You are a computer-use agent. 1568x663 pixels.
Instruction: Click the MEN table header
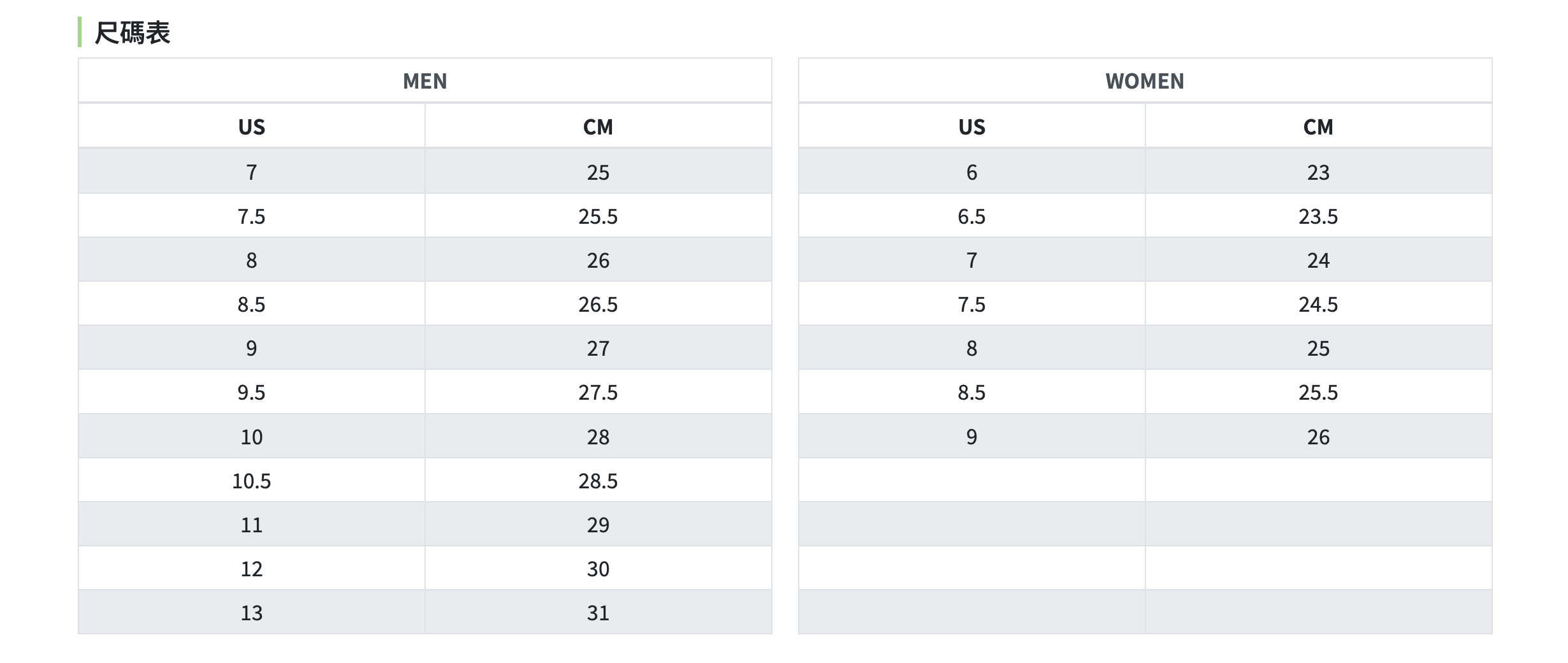425,81
